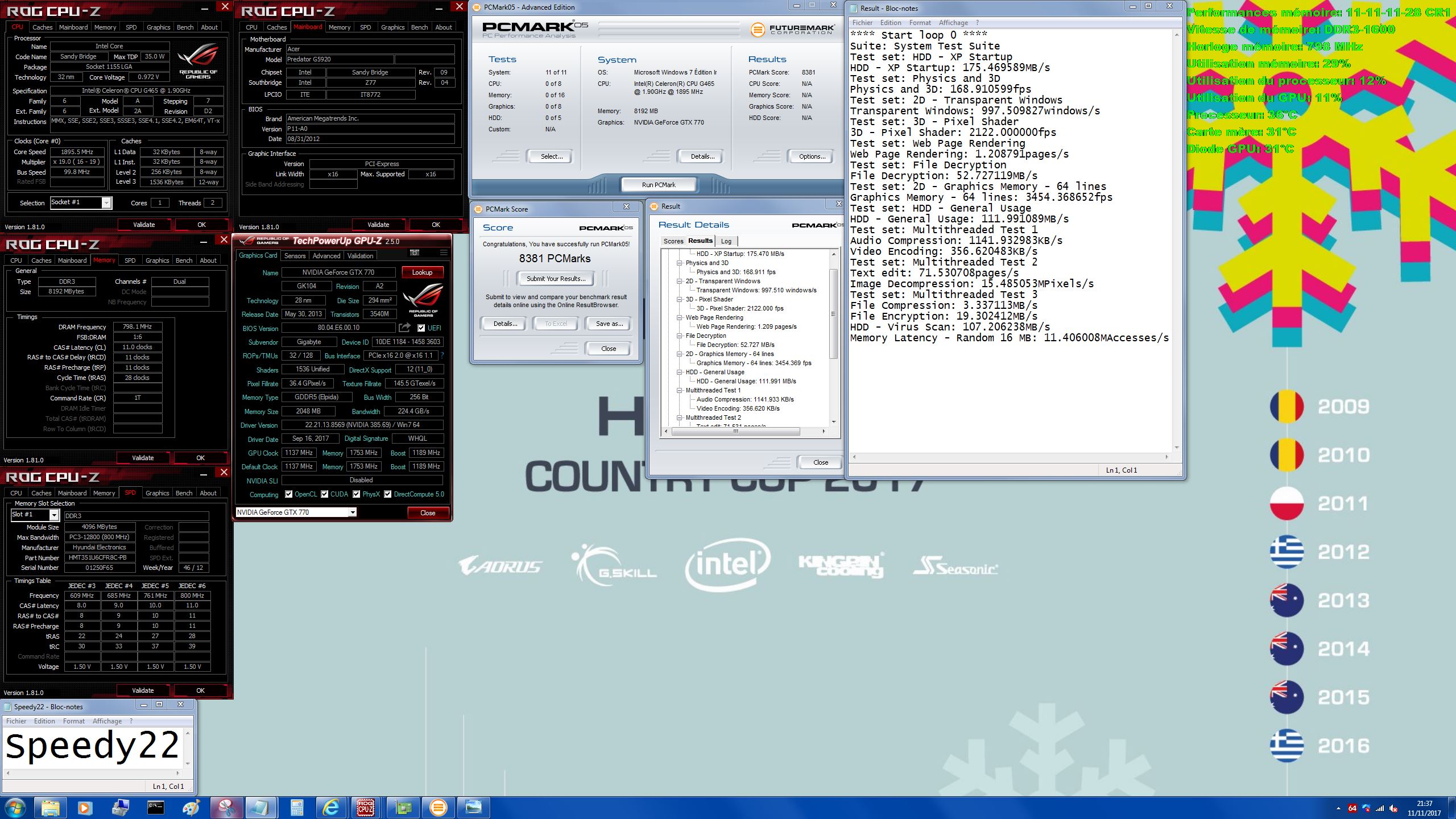Switch to ROG CPU-Z taskbar icon
The height and width of the screenshot is (819, 1456).
[x=366, y=808]
